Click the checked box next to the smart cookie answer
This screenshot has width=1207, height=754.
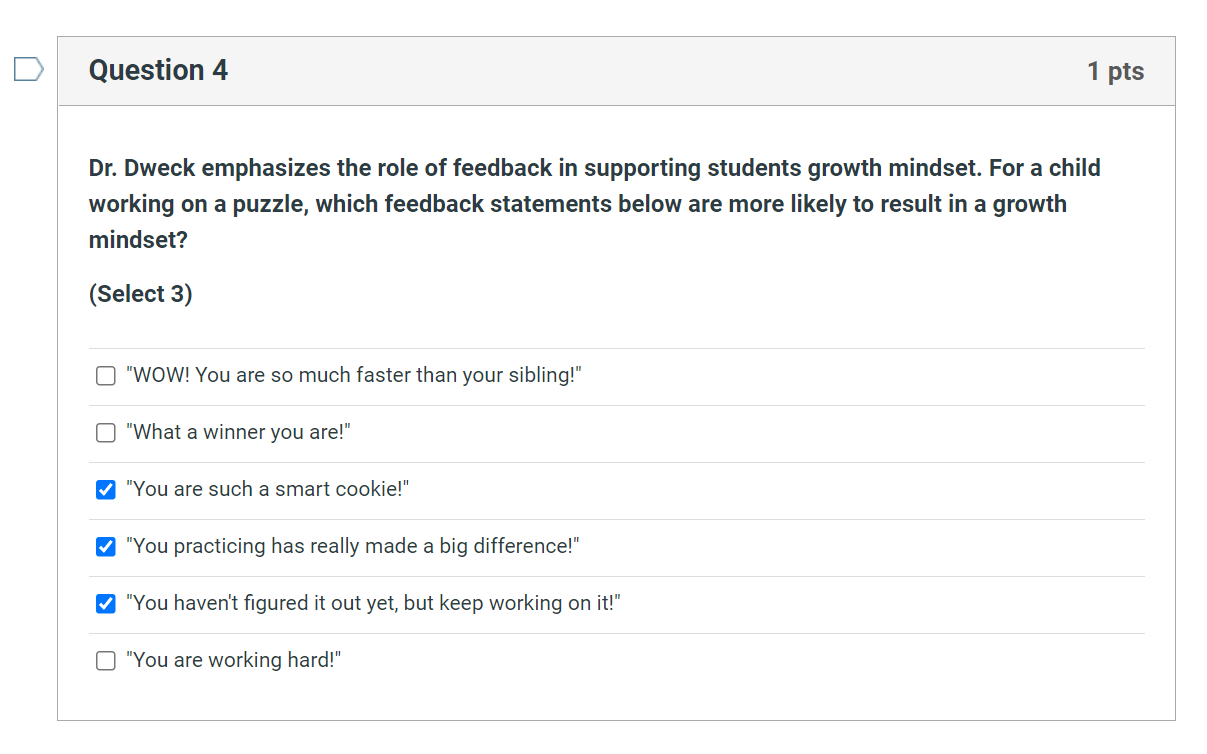point(104,490)
